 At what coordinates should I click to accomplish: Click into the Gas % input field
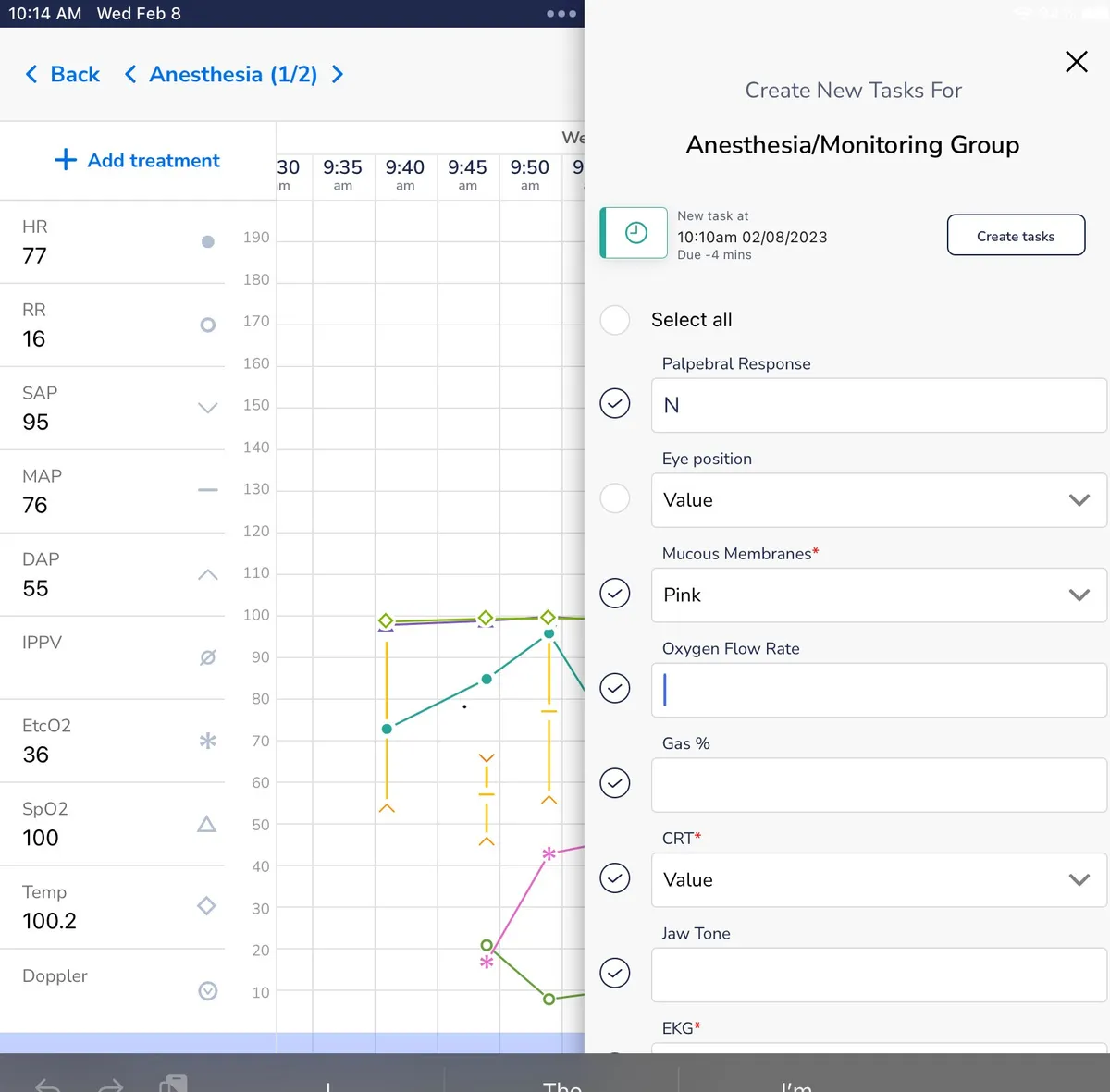point(879,785)
